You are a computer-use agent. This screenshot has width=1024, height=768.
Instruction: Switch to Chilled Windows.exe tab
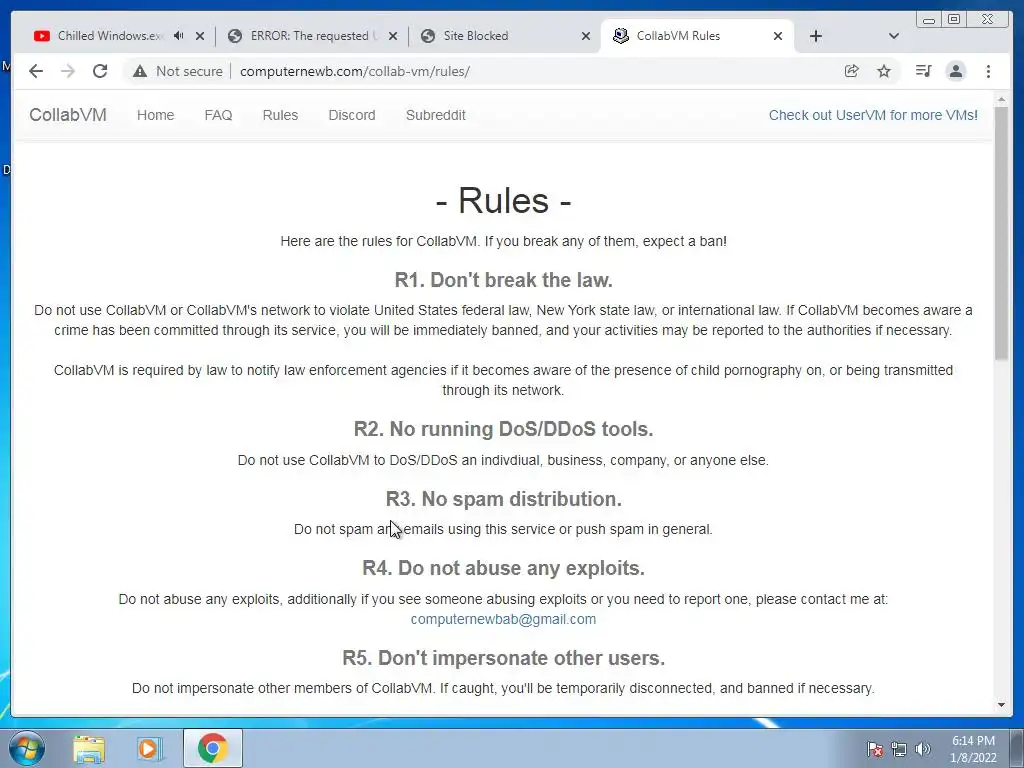[x=110, y=36]
